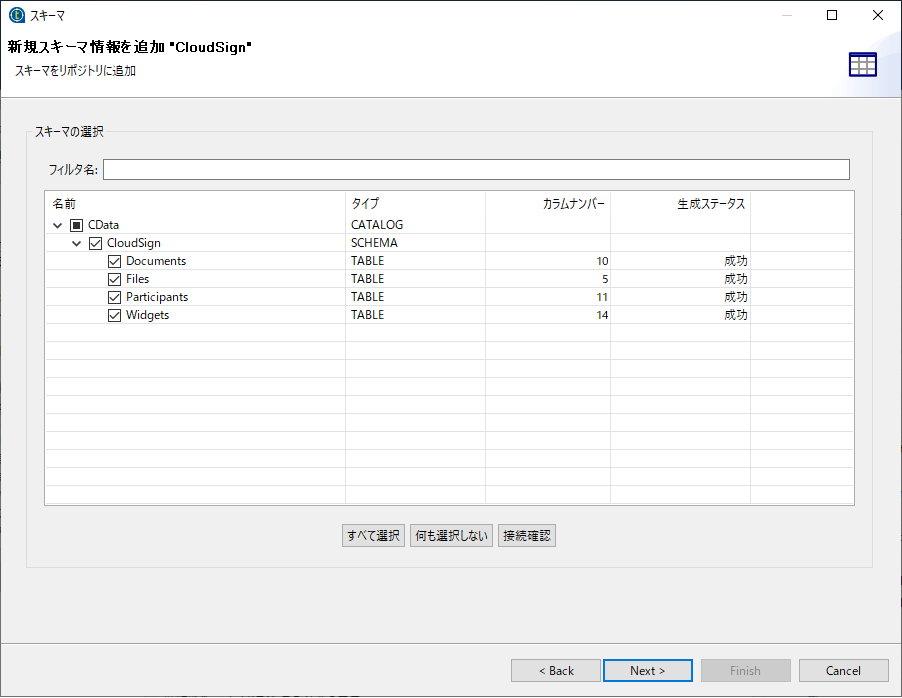
Task: Uncheck the CloudSign schema checkbox
Action: point(95,243)
